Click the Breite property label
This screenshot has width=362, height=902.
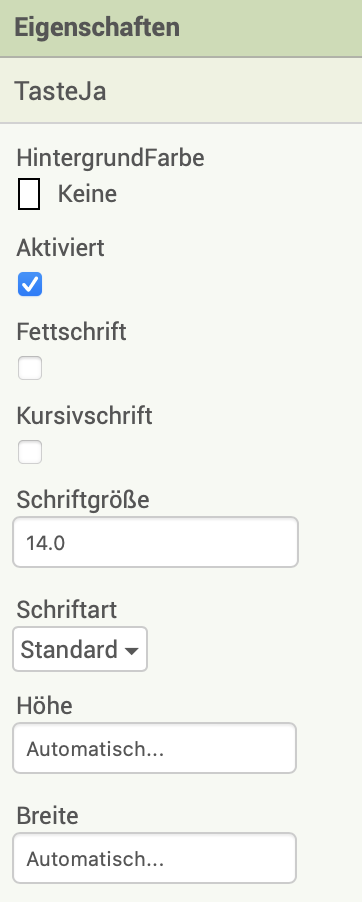(x=47, y=816)
